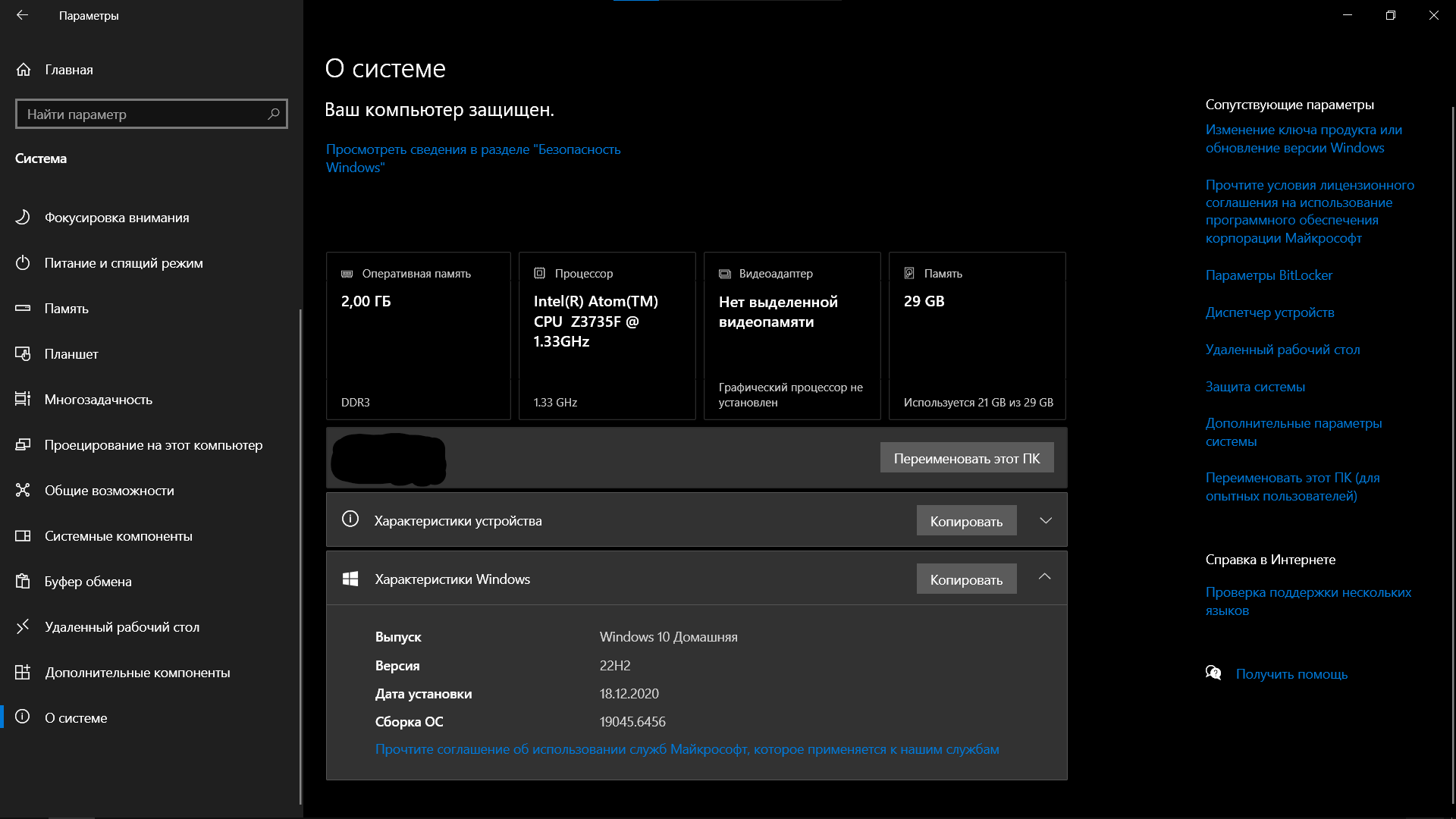Click the Главная home icon
This screenshot has height=819, width=1456.
(x=24, y=70)
